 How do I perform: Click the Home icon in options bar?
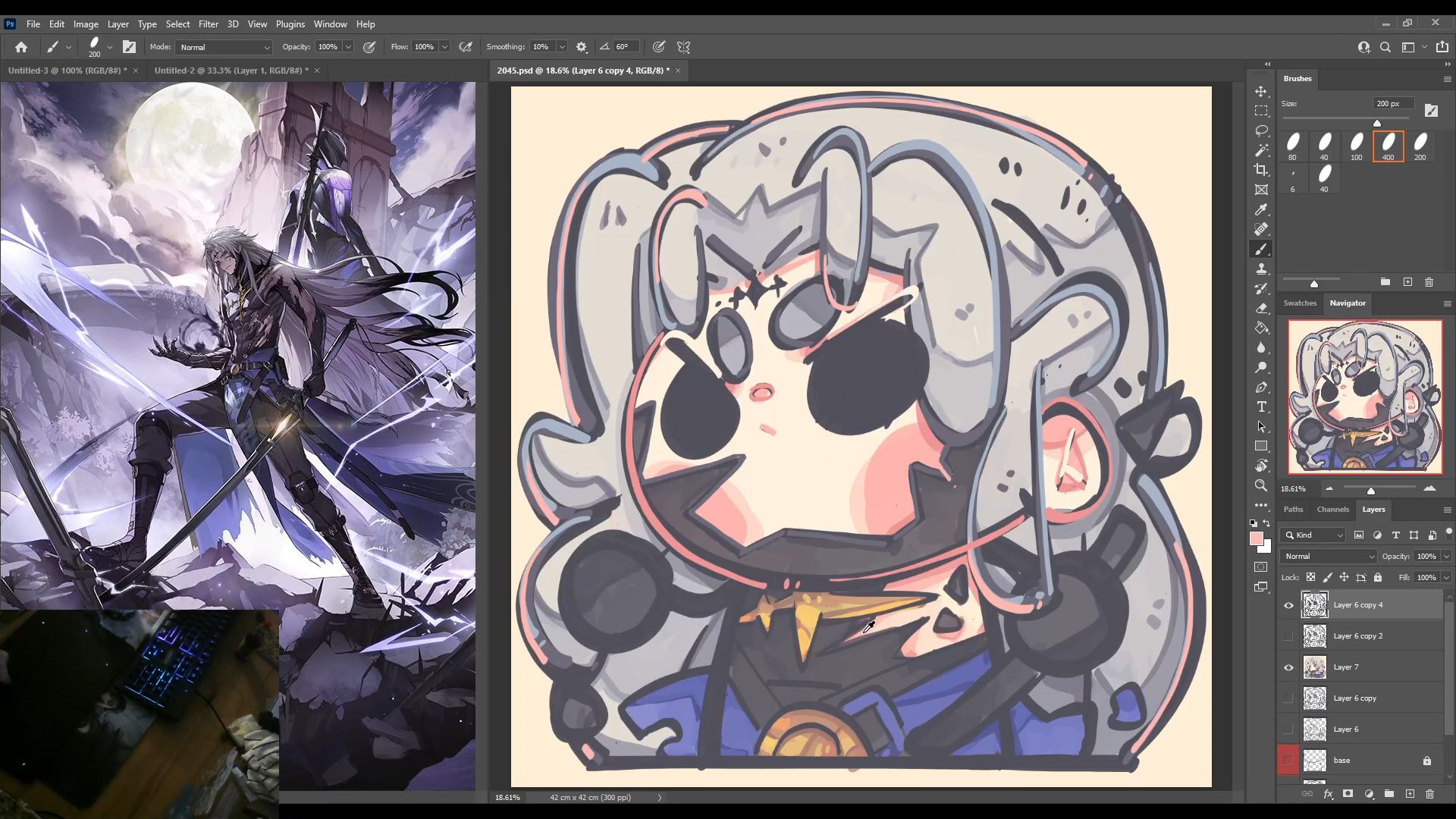point(21,47)
